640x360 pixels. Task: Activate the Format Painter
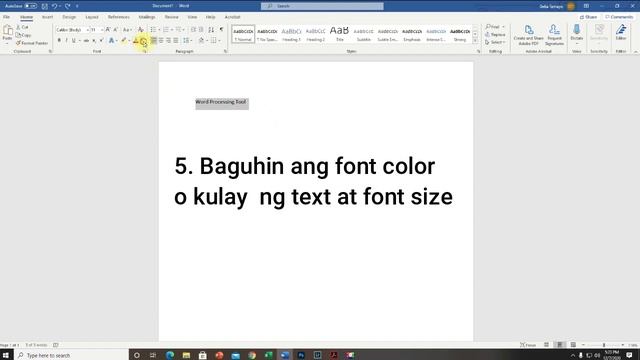[x=32, y=43]
